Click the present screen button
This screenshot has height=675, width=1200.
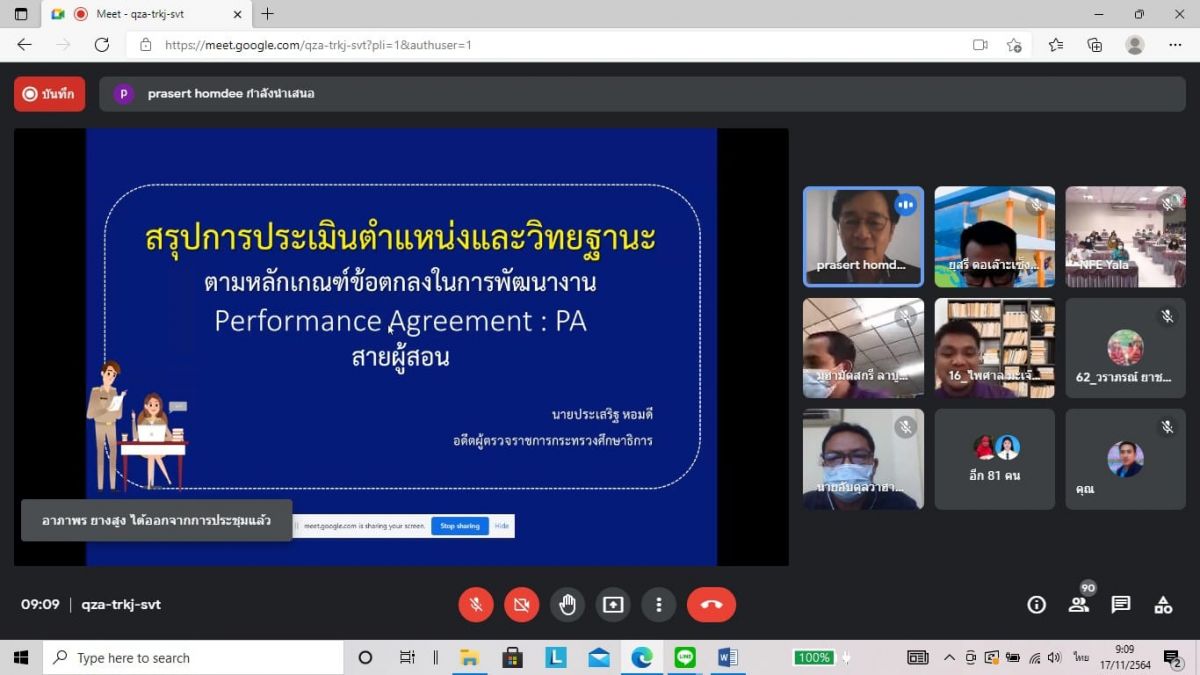(x=613, y=605)
